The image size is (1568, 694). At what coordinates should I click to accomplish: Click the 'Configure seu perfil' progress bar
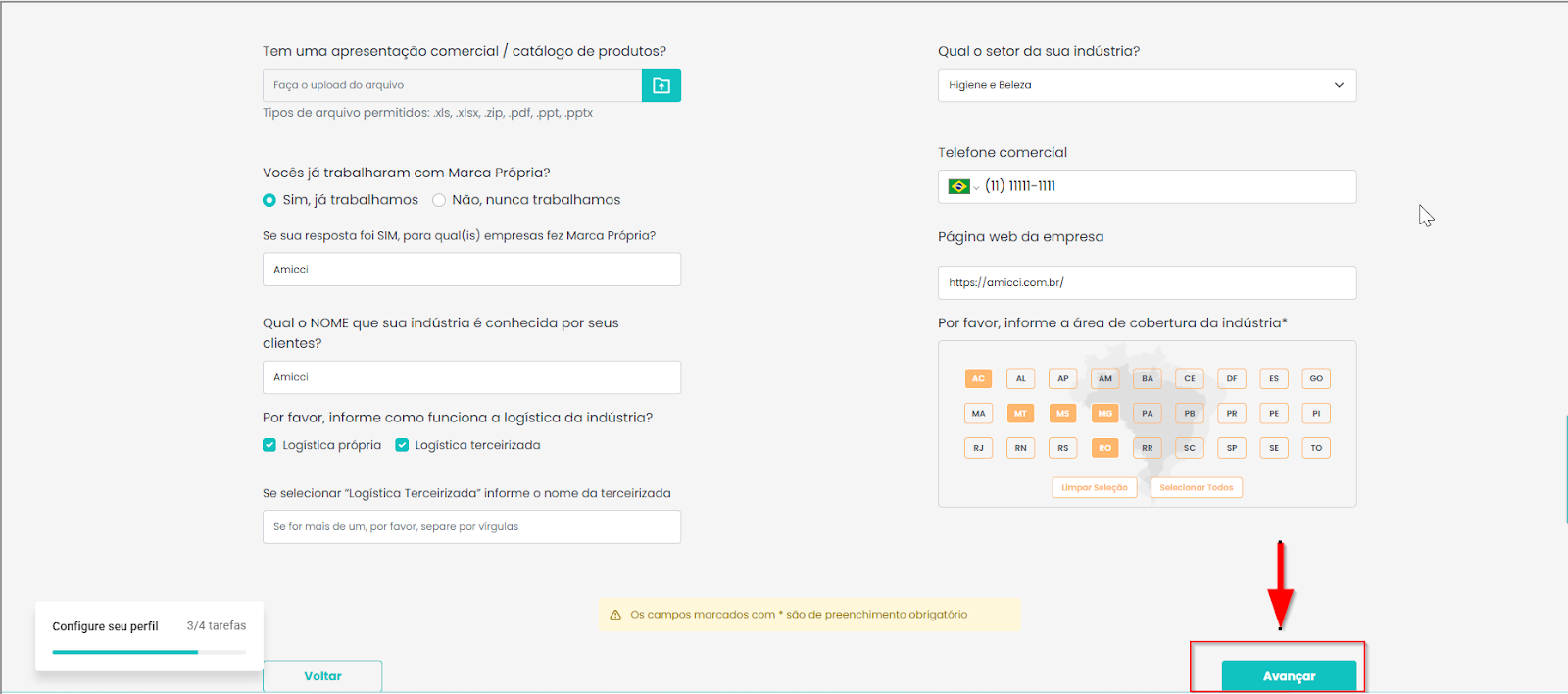(x=149, y=652)
